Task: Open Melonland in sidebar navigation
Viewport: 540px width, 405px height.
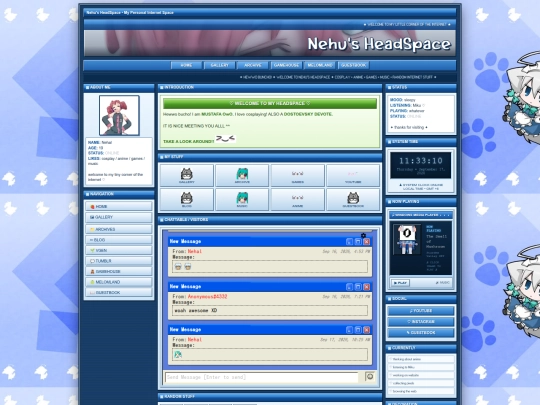Action: point(119,282)
